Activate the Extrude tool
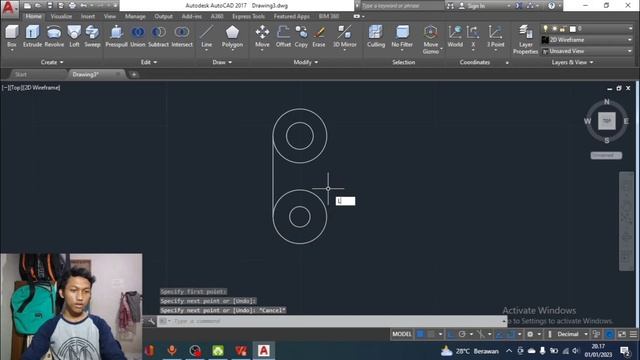 click(32, 36)
